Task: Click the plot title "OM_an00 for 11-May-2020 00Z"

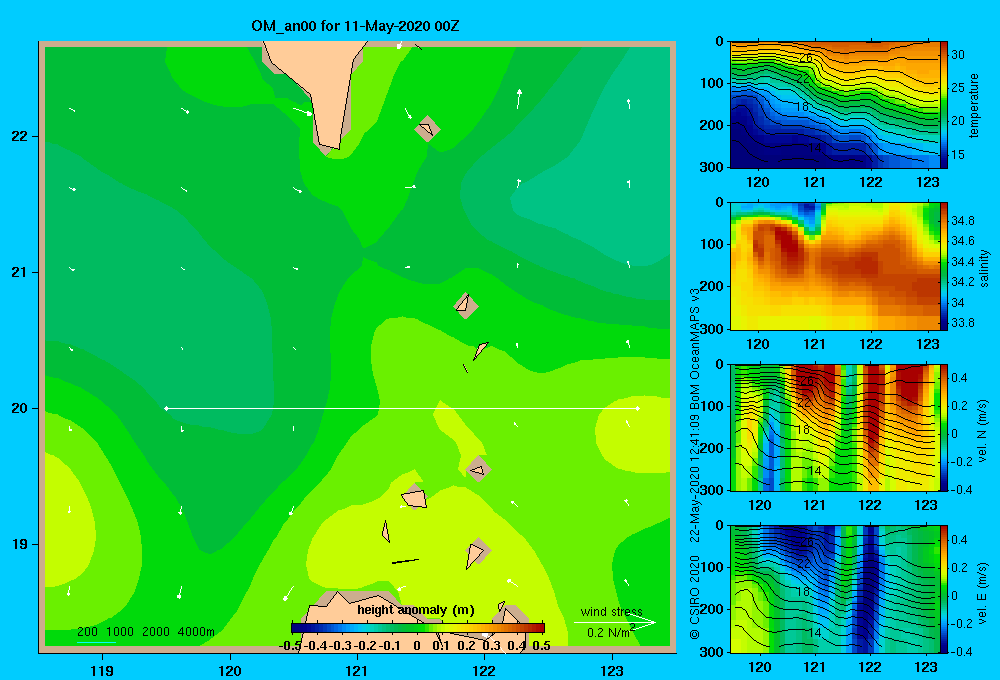Action: 355,26
